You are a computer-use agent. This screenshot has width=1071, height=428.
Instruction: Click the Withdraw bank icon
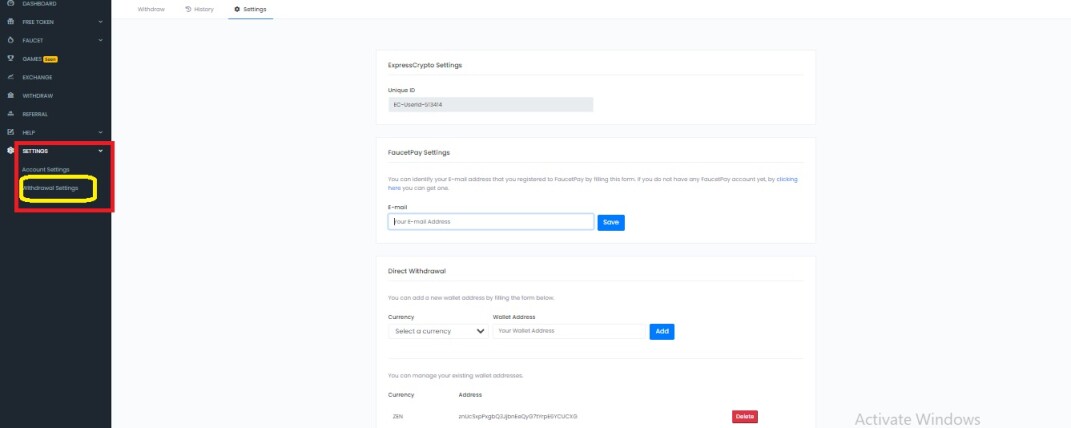pos(10,96)
